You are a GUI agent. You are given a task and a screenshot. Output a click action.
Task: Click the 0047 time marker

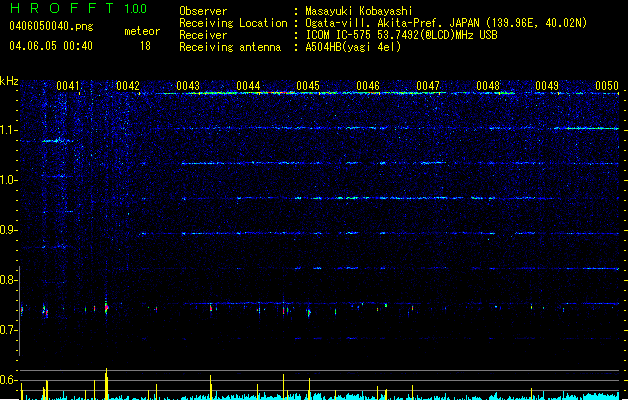coord(428,86)
